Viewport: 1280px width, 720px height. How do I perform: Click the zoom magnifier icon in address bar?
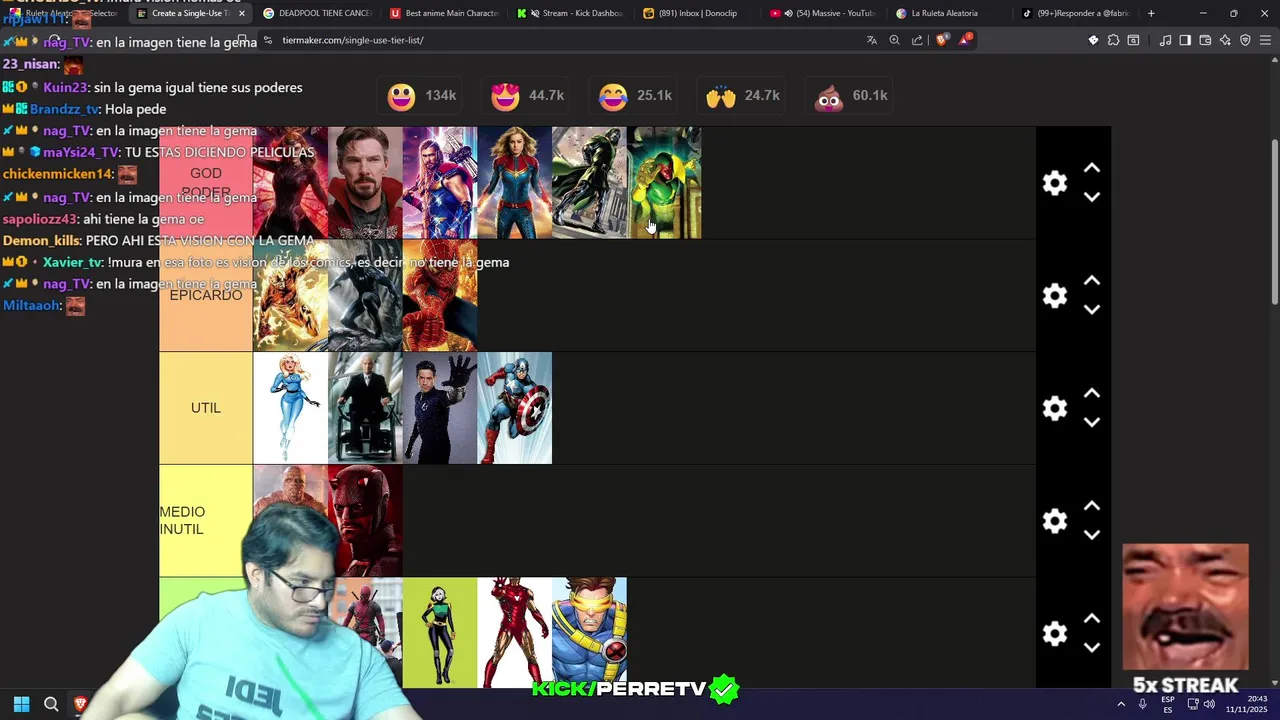point(894,40)
